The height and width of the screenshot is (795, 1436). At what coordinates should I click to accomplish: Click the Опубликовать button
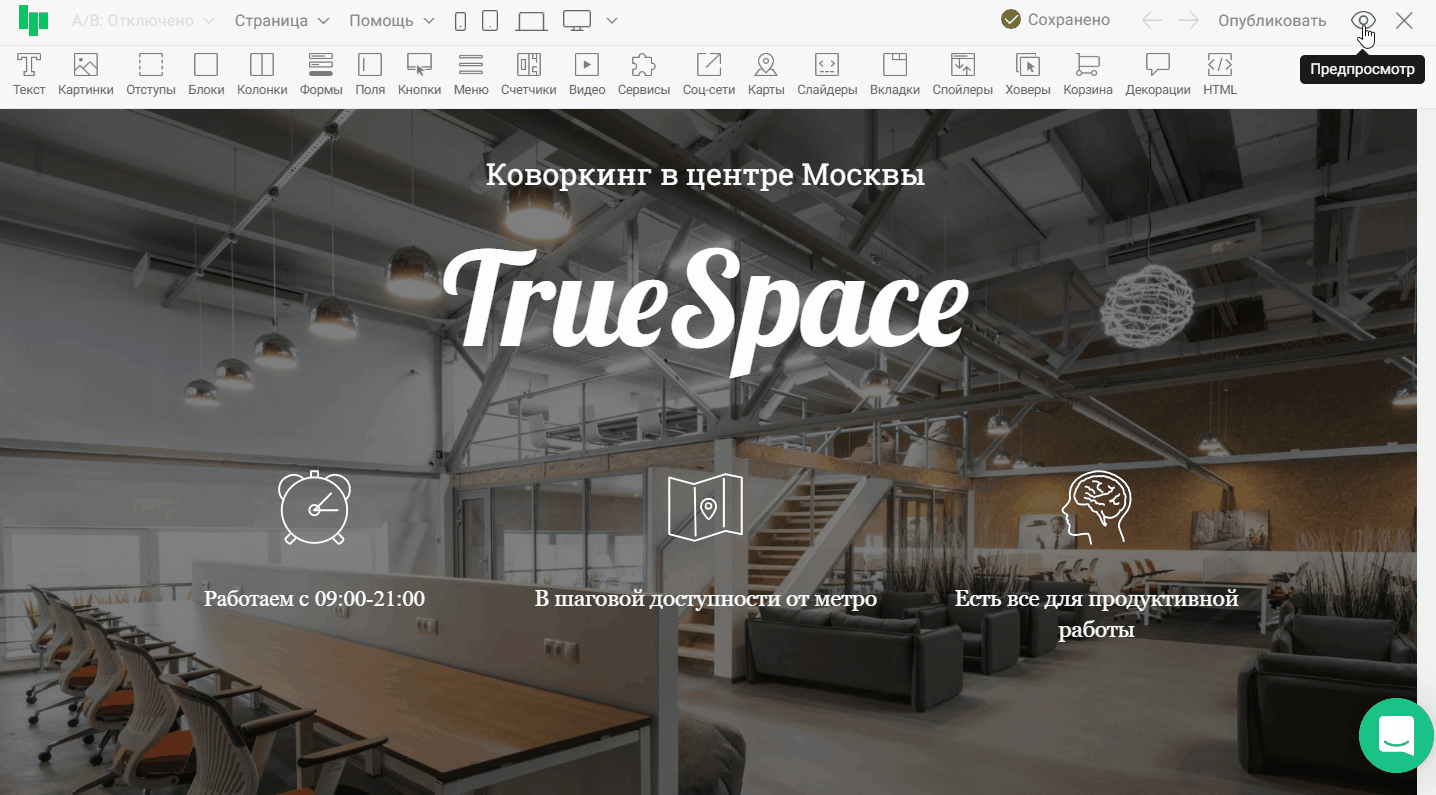1271,21
